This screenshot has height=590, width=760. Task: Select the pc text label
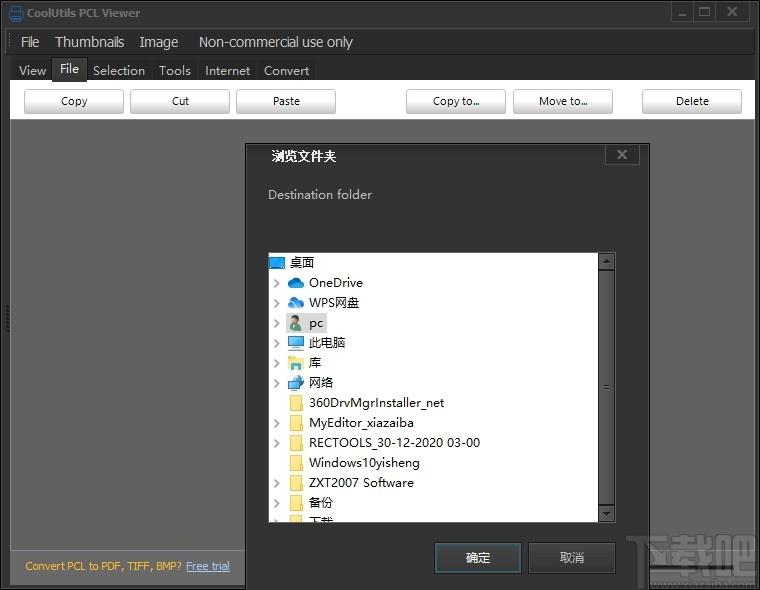[x=316, y=323]
